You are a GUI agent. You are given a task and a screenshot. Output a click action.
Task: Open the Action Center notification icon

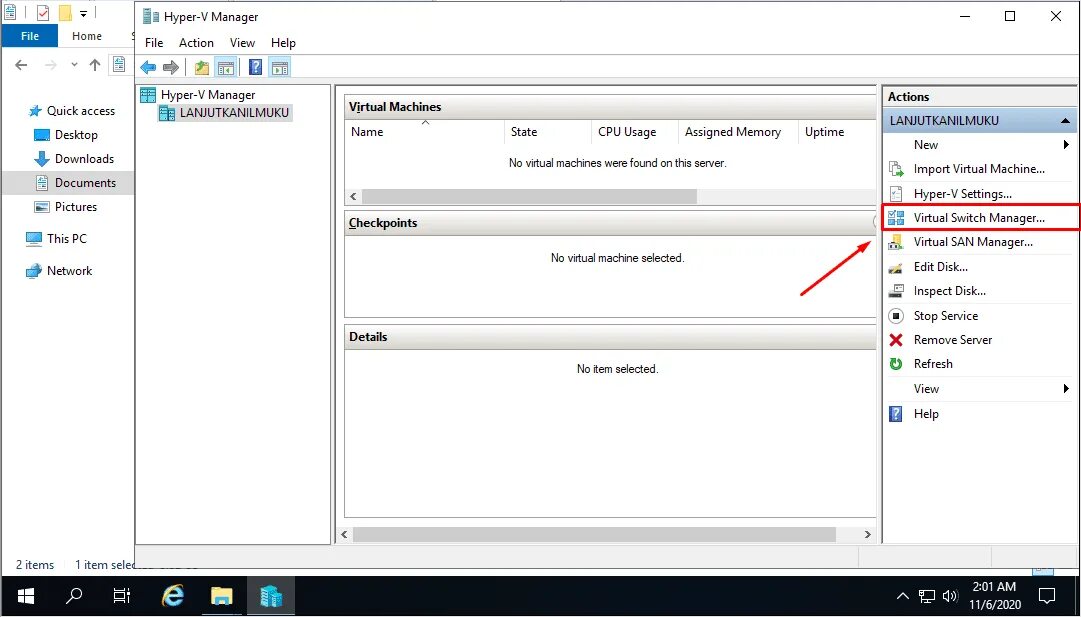pyautogui.click(x=1047, y=596)
